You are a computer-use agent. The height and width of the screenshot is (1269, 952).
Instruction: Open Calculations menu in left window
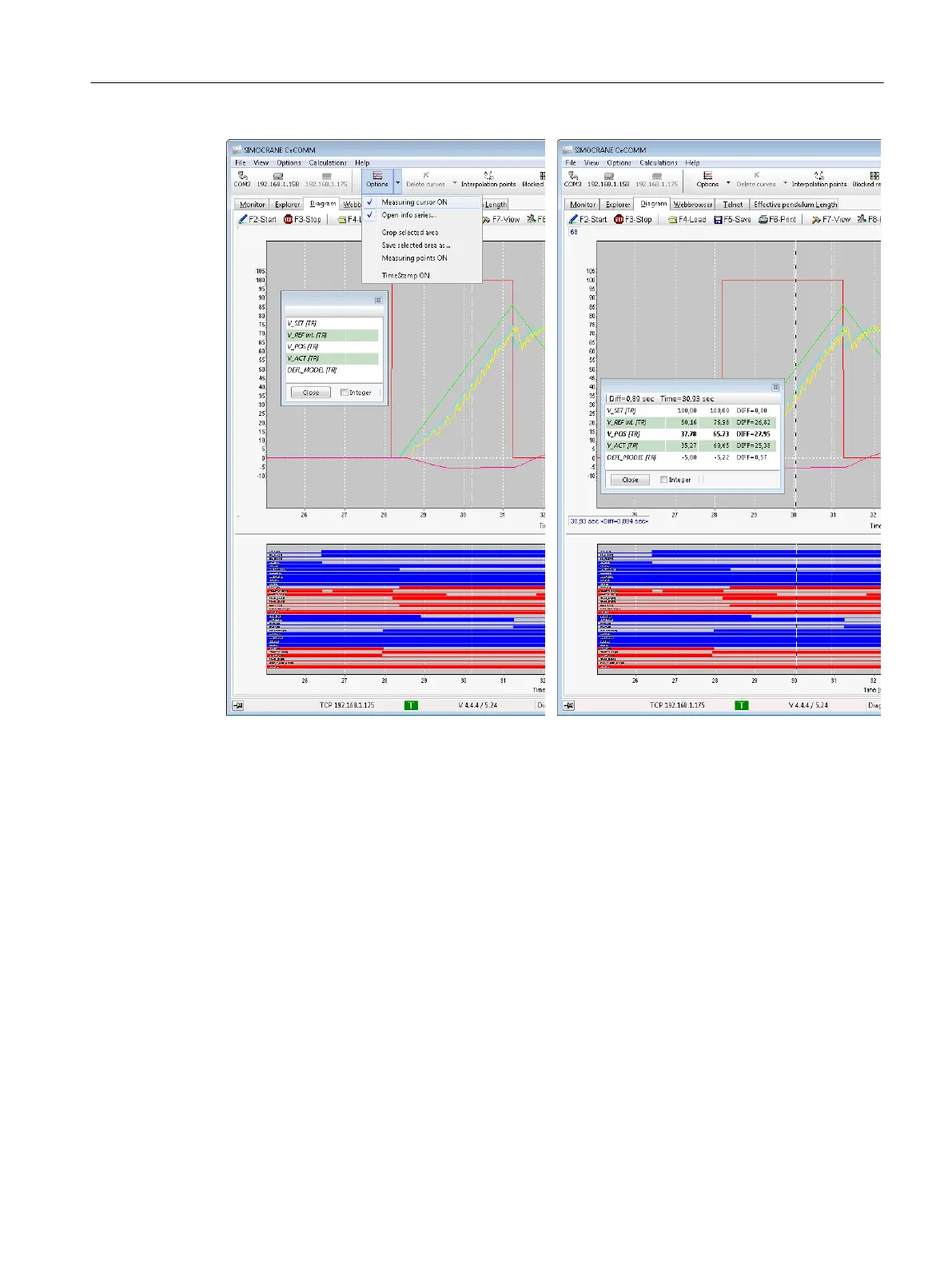point(328,162)
